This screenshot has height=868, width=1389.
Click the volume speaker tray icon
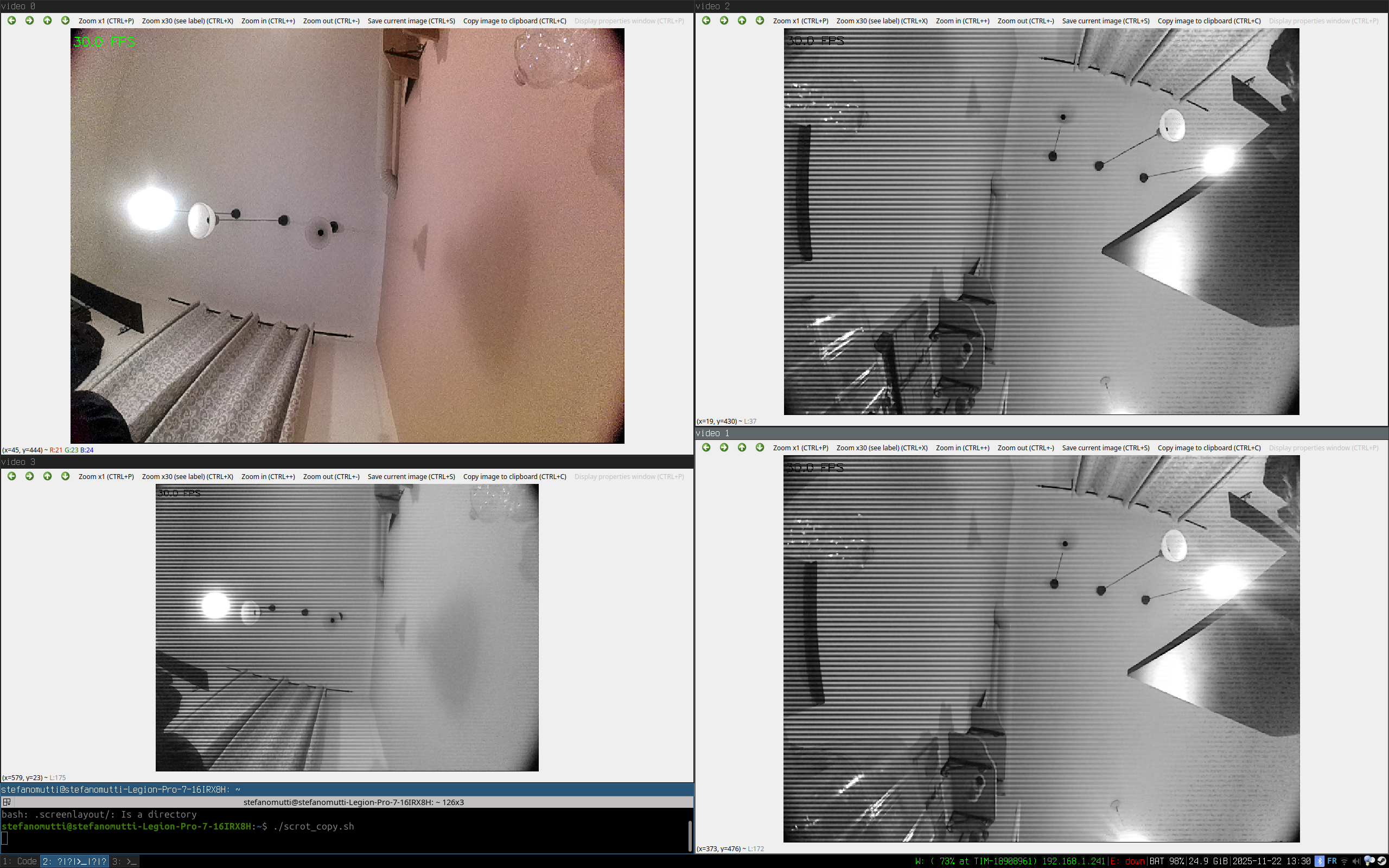pyautogui.click(x=1356, y=861)
